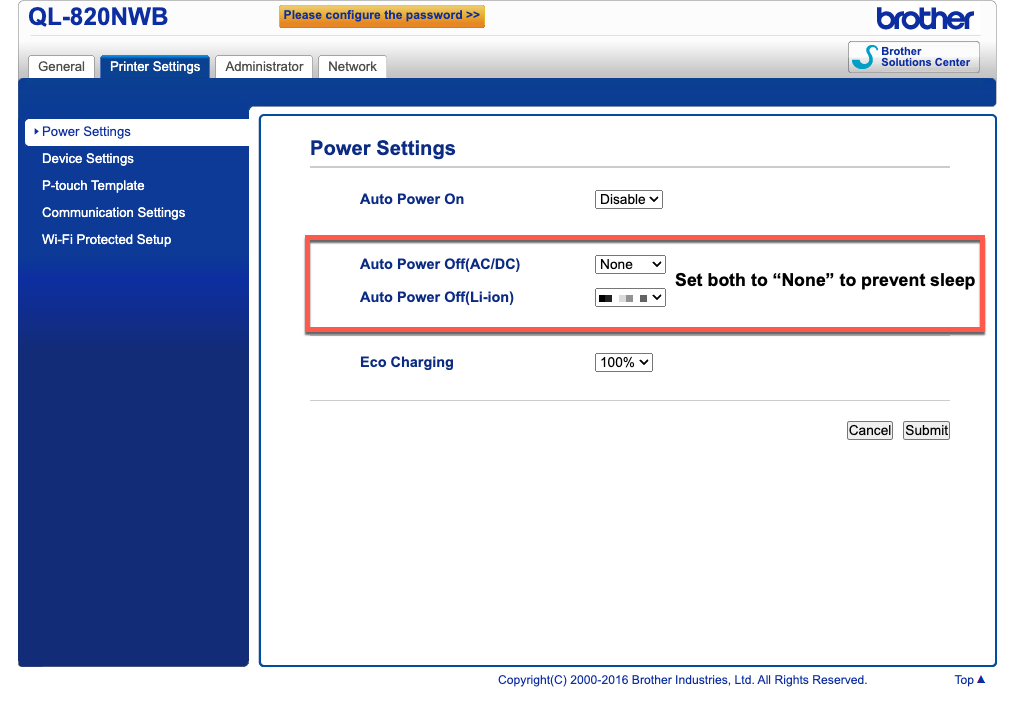Click Please configure the password banner
This screenshot has height=711, width=1036.
click(382, 16)
